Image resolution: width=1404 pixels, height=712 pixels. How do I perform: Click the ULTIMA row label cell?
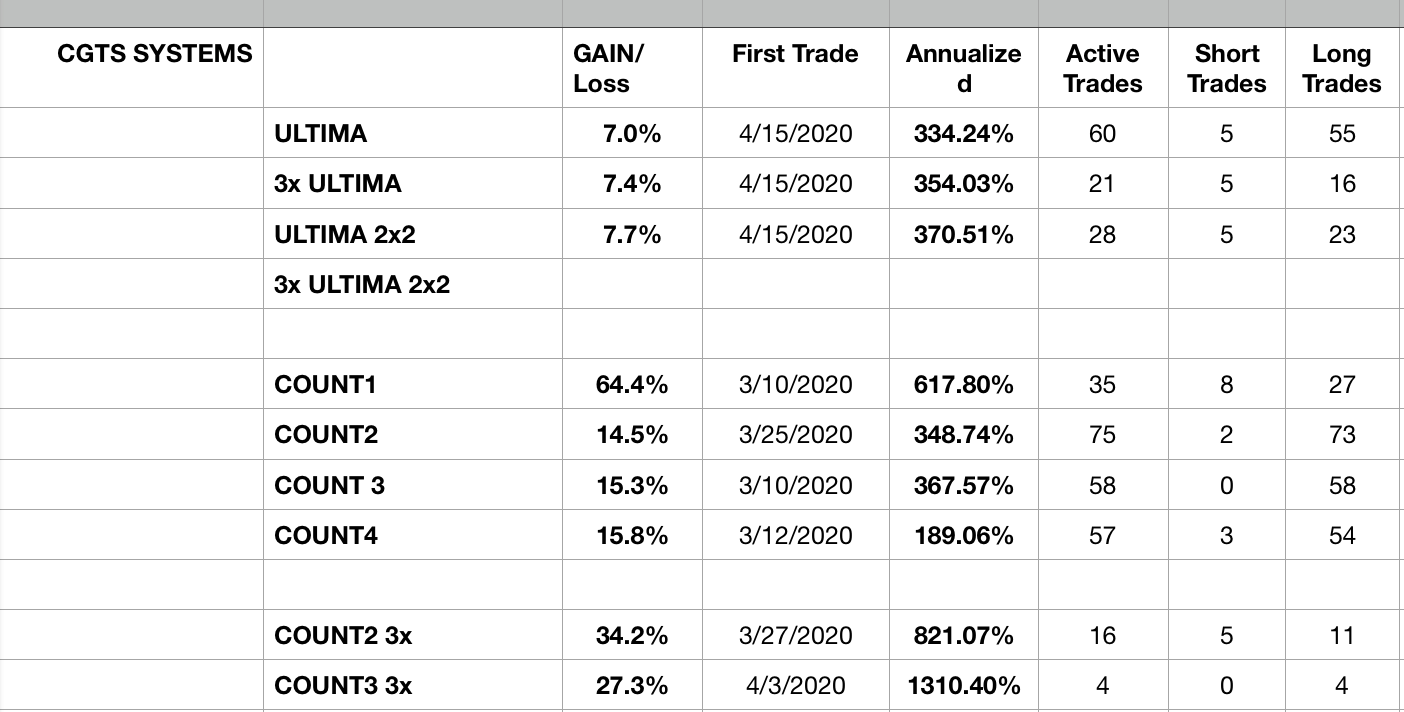pos(321,133)
